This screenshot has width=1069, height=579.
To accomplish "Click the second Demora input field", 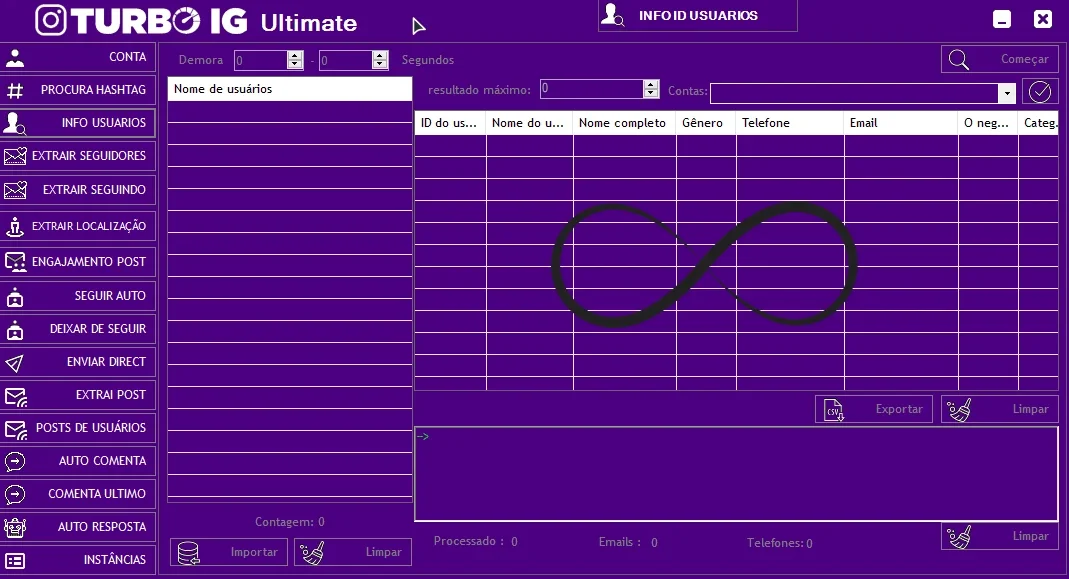I will [346, 60].
